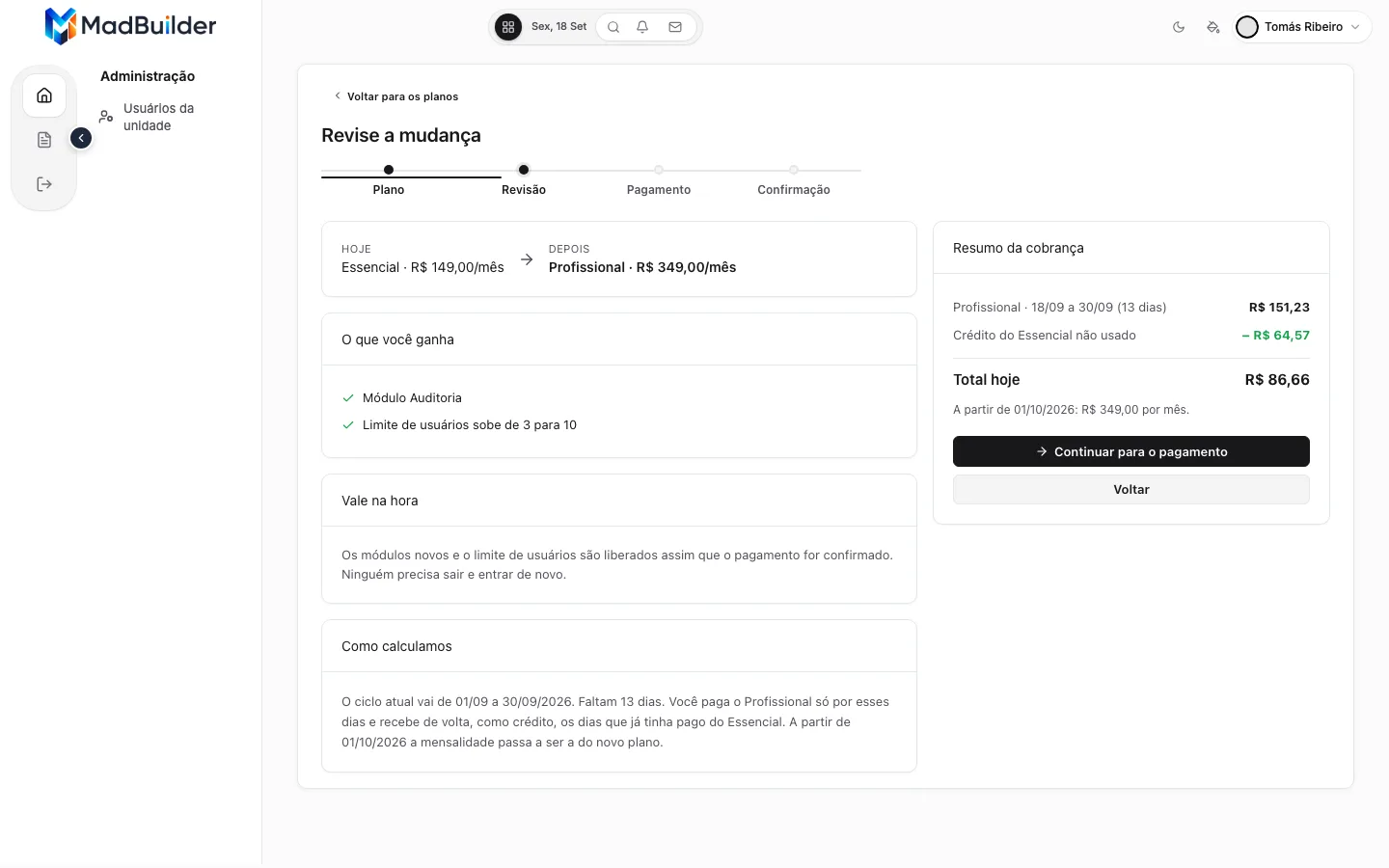1389x868 pixels.
Task: Click A partir de 01/10/2026 note
Action: tap(1071, 410)
